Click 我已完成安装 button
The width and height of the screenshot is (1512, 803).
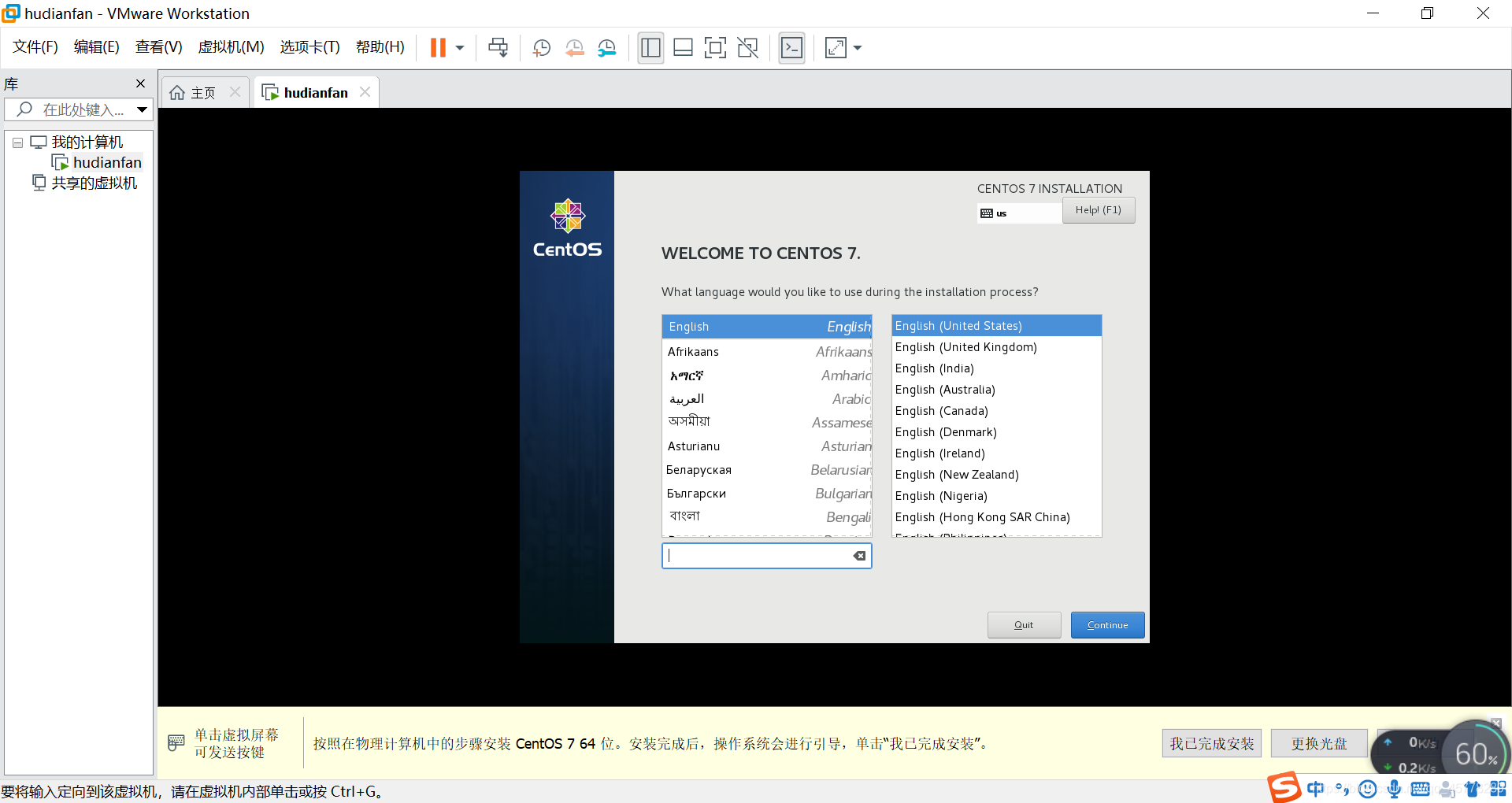[1211, 743]
